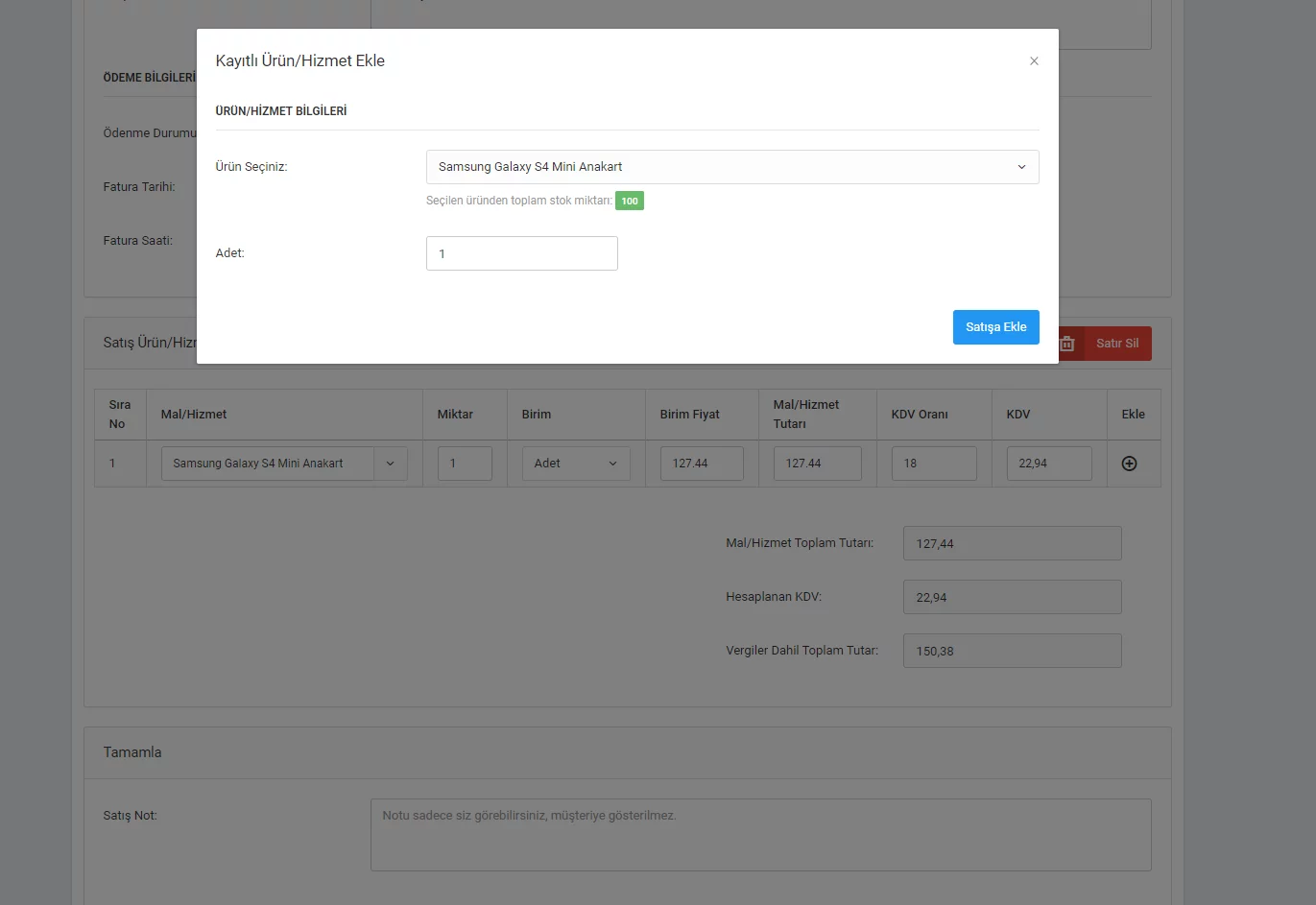The height and width of the screenshot is (905, 1316).
Task: Click the Hesaplanan KDV field
Action: 1012,597
